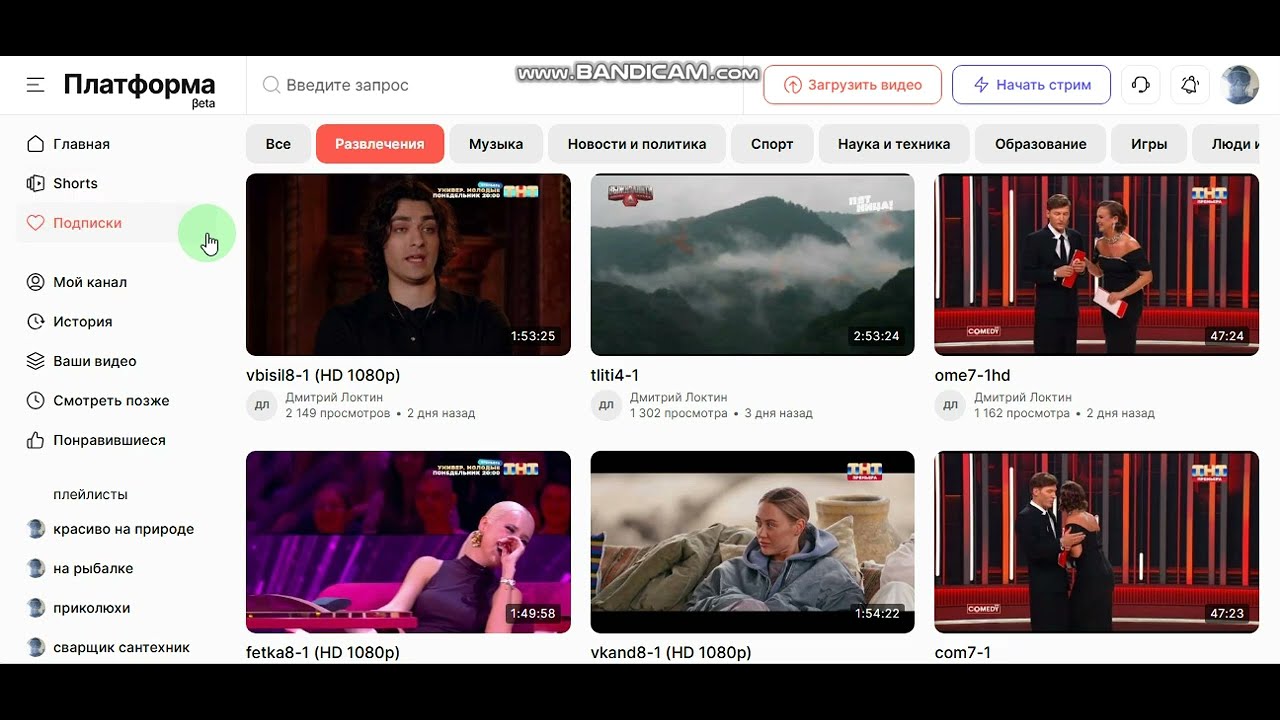The width and height of the screenshot is (1280, 720).
Task: Click the Главная home icon
Action: coord(36,144)
